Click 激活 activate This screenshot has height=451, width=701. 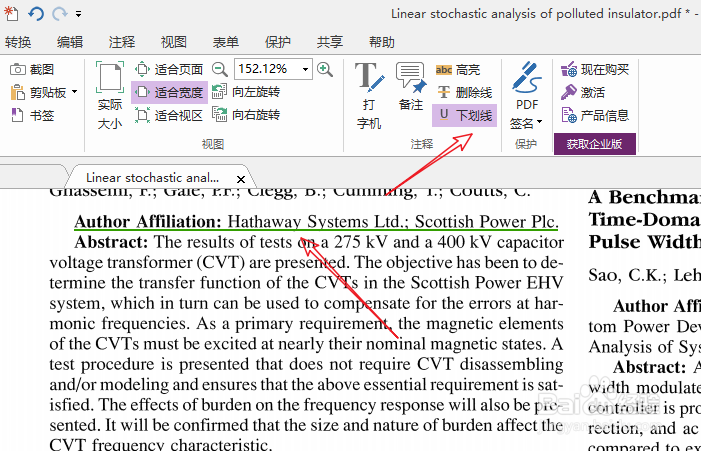point(583,93)
